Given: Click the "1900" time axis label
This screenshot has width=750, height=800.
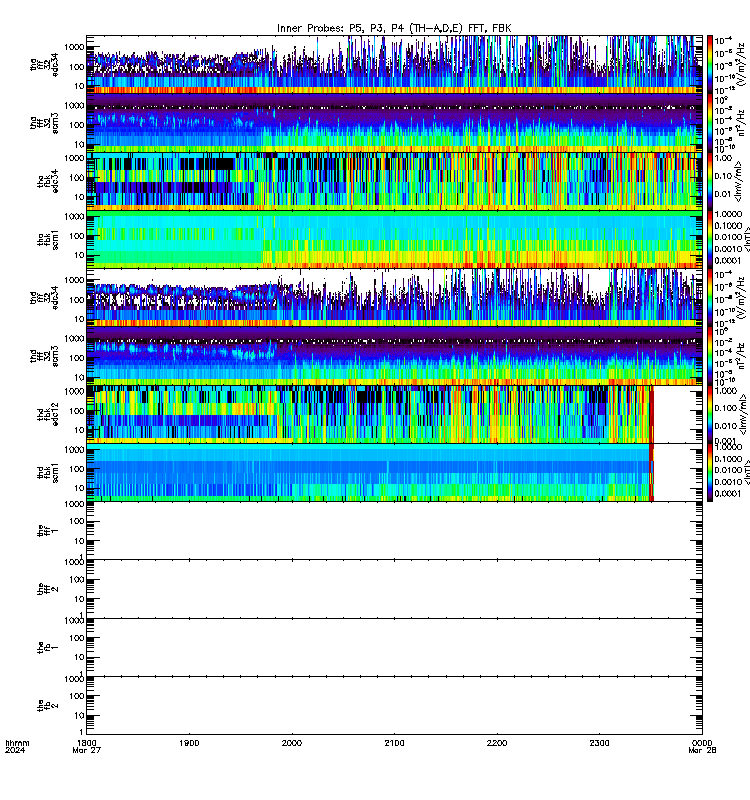Looking at the screenshot, I should [x=189, y=743].
